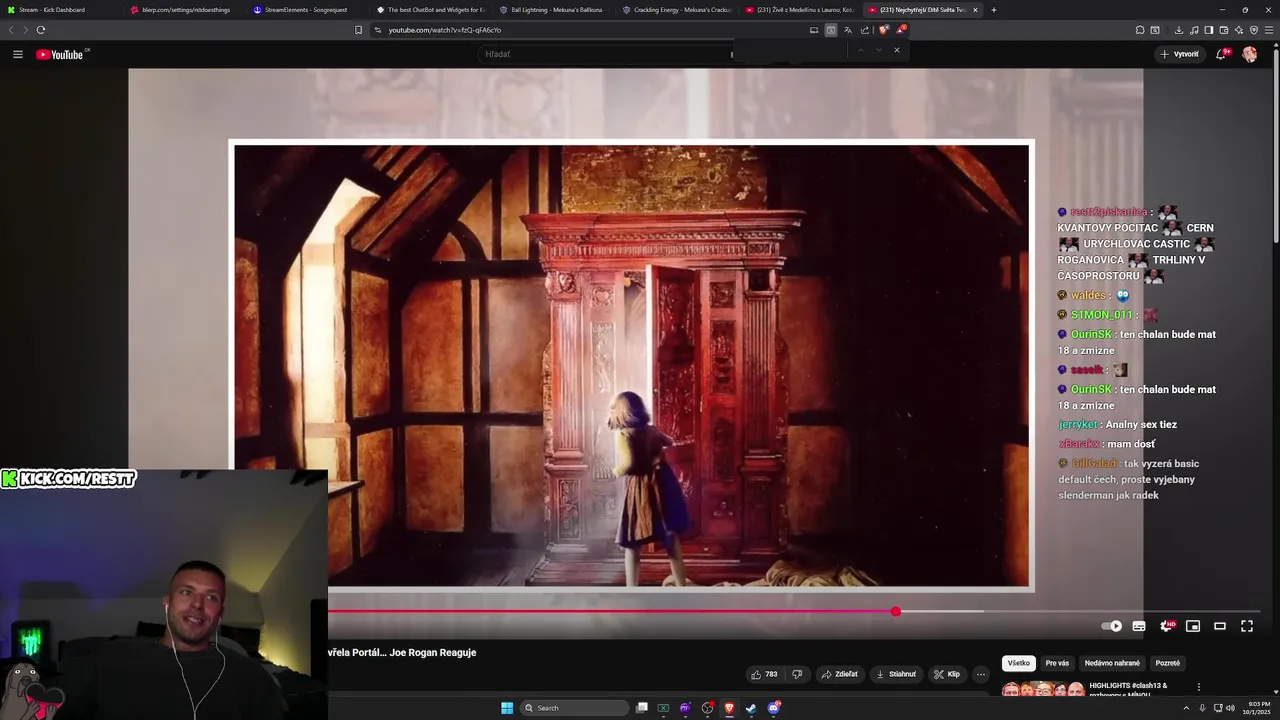Open the Leo AI sparkle icon
This screenshot has width=1280, height=720.
tap(1239, 30)
